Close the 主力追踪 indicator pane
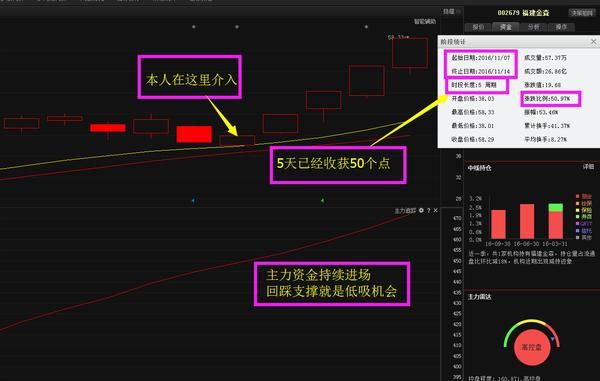 [435, 210]
